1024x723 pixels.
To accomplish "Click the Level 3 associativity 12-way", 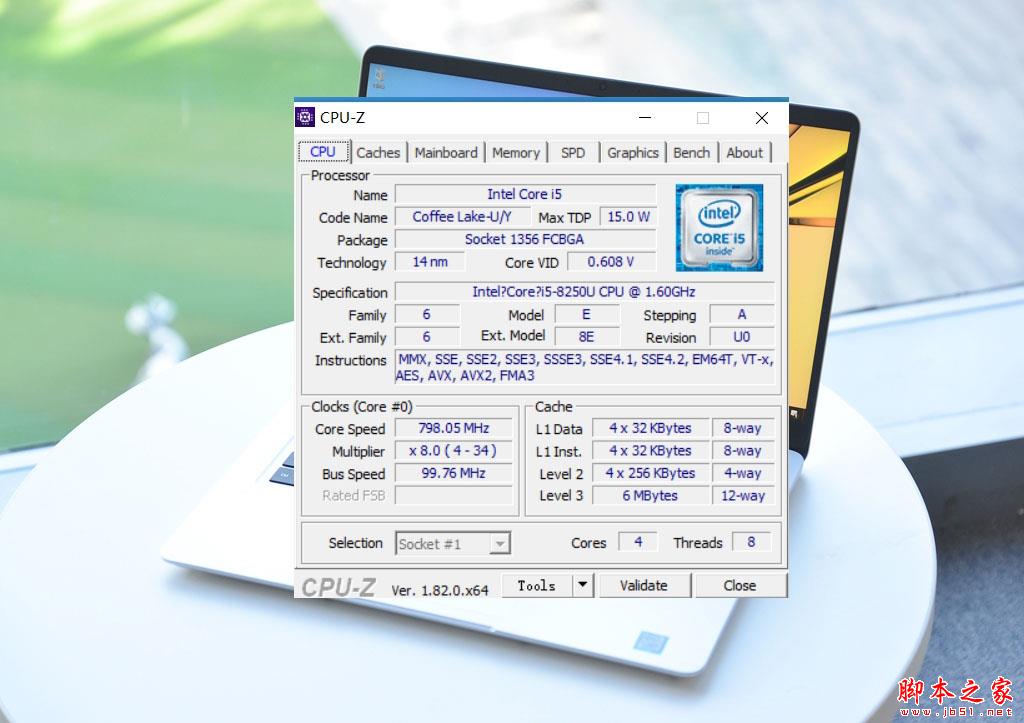I will click(x=743, y=496).
